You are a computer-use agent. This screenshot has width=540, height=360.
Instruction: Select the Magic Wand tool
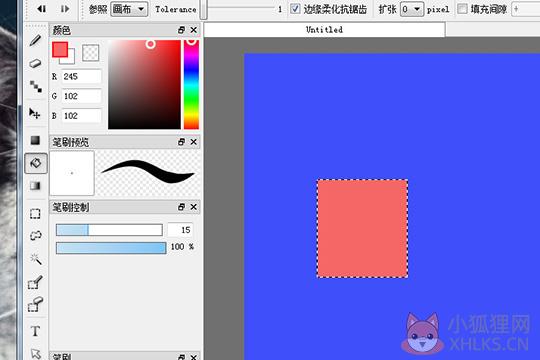click(35, 259)
